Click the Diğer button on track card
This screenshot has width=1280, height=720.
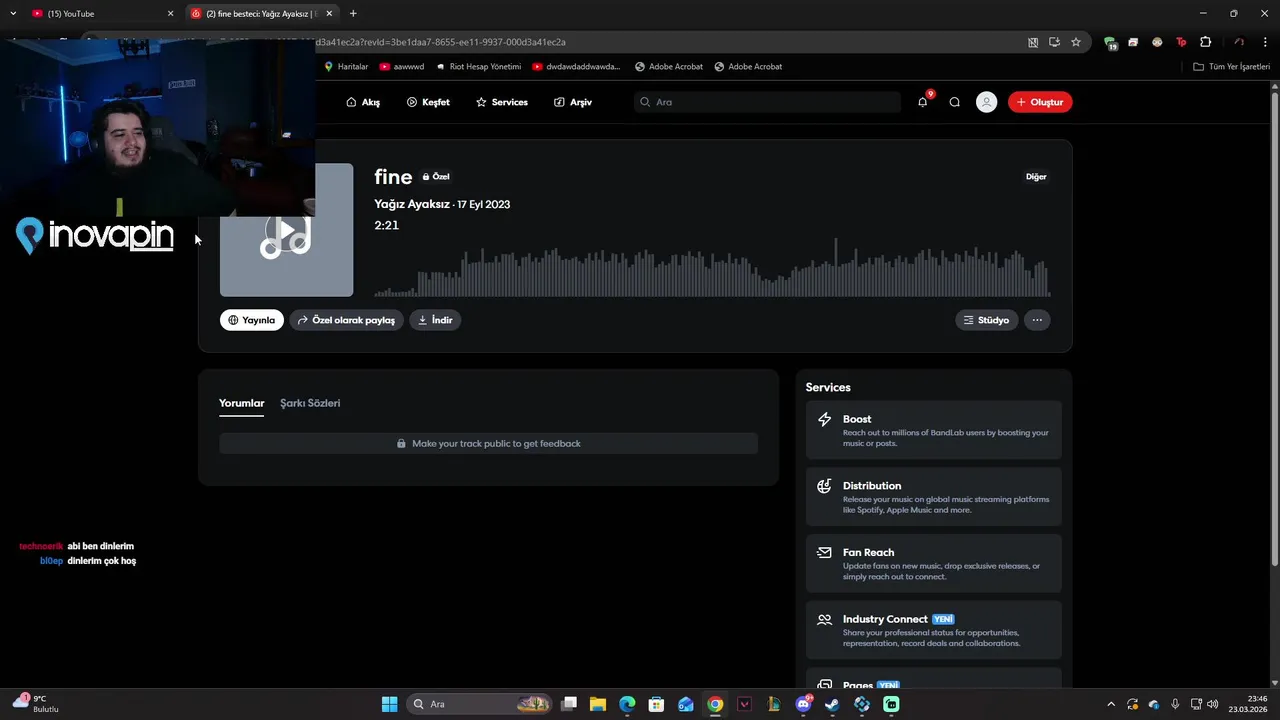pos(1036,177)
